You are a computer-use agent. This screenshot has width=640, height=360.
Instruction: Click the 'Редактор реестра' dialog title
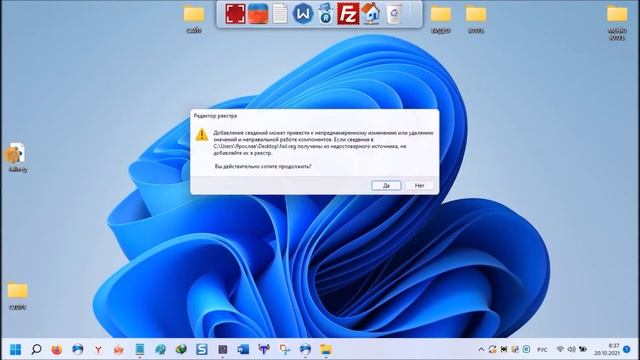tap(215, 116)
